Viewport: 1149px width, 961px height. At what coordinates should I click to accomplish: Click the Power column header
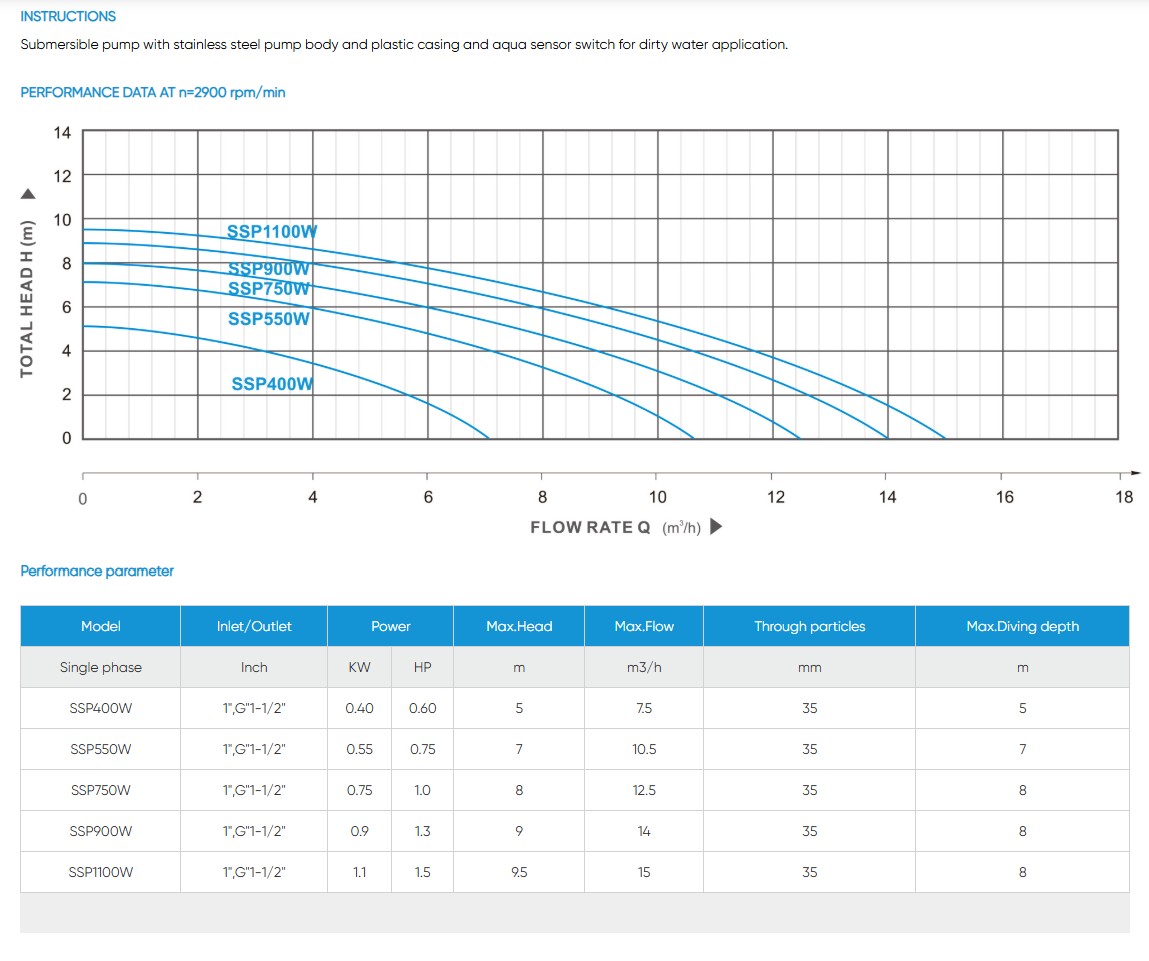390,626
